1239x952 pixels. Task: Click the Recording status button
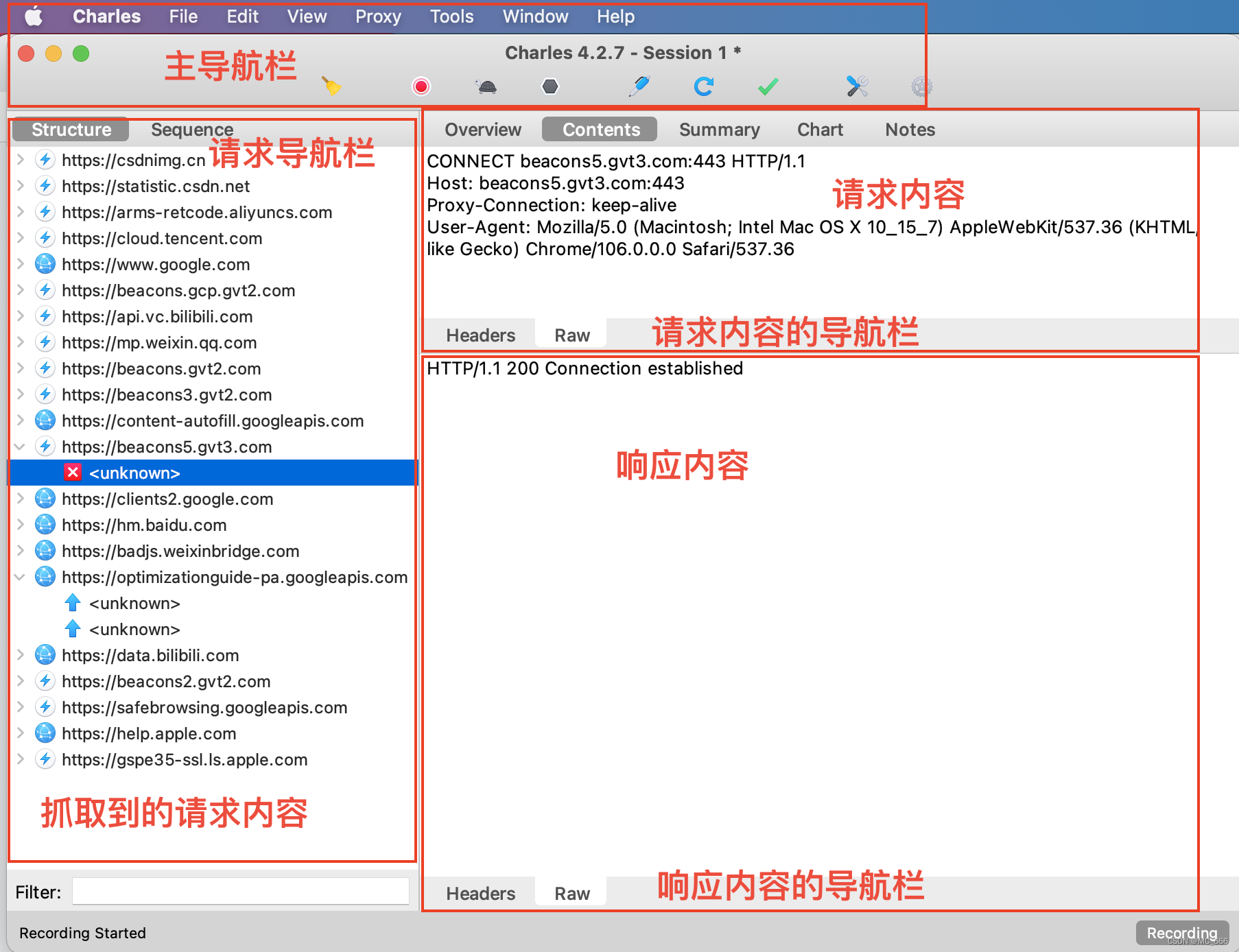1182,933
